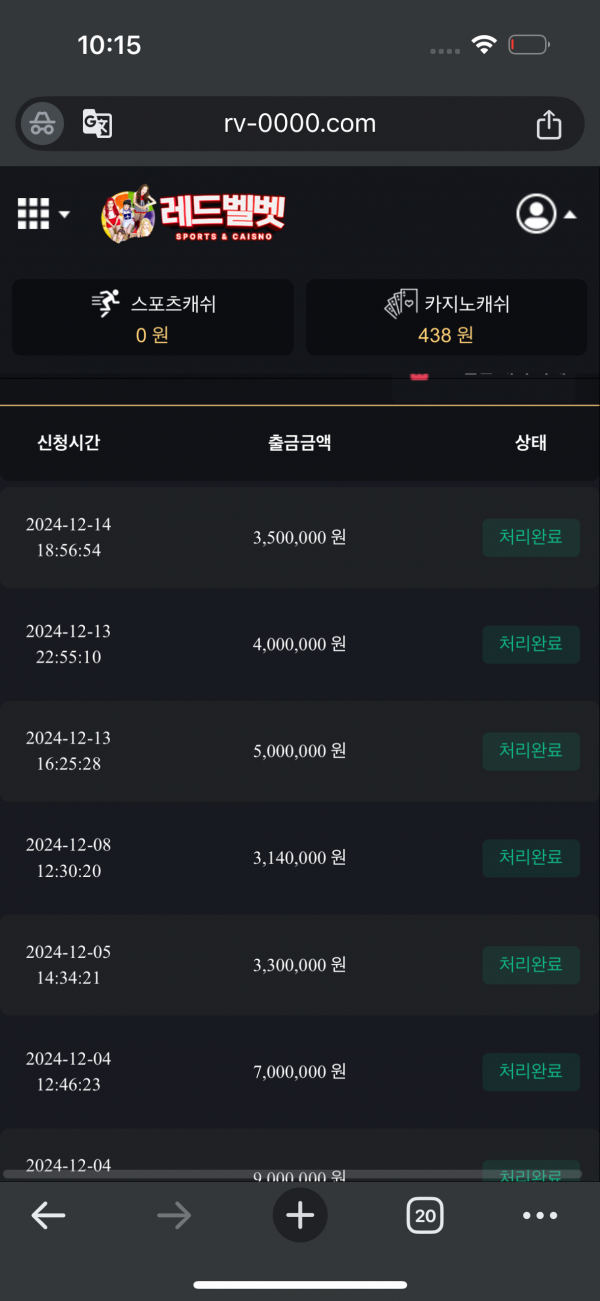
Task: Click the 레드벨벳 Sports & Casino logo
Action: click(x=193, y=213)
